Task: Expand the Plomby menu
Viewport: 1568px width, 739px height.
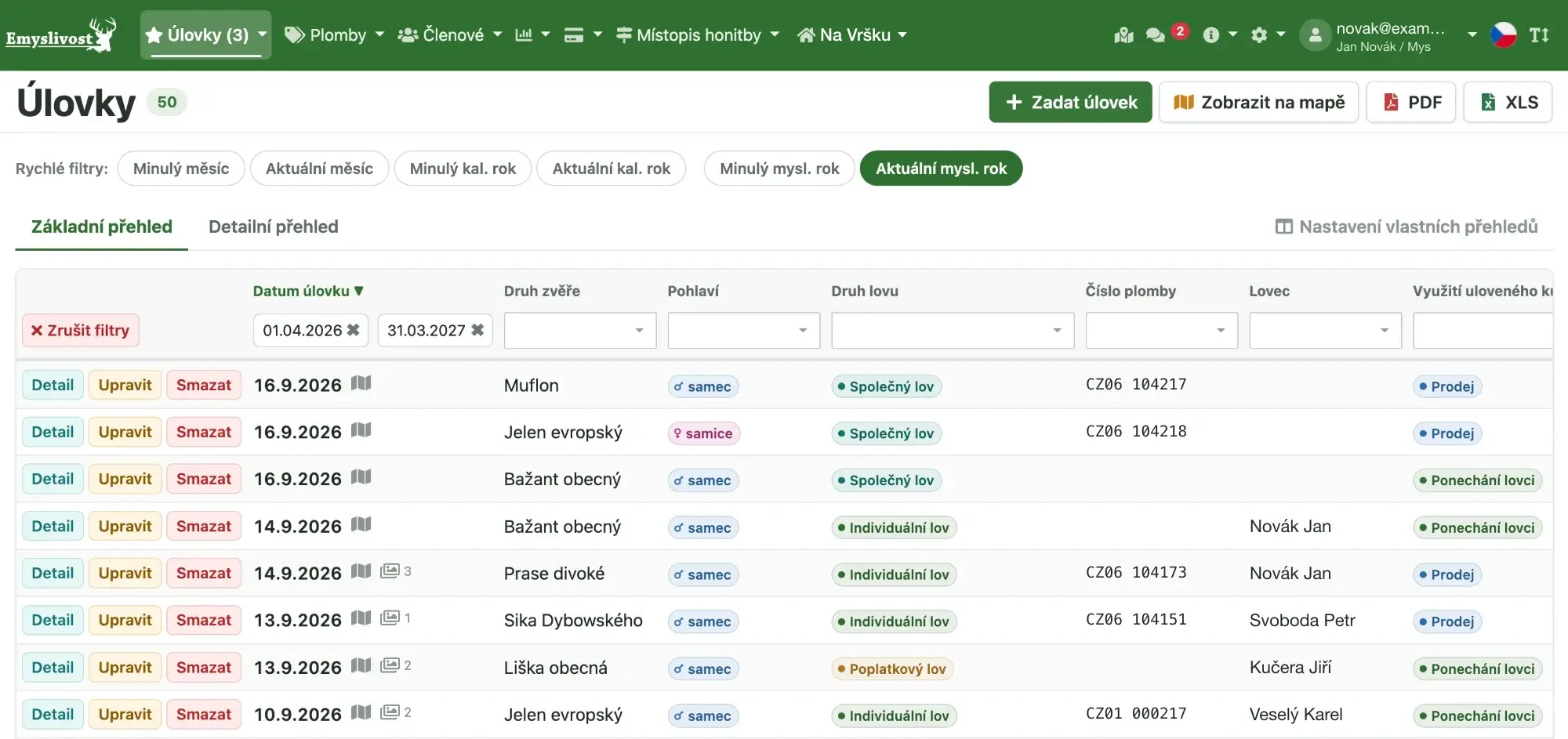Action: [x=334, y=35]
